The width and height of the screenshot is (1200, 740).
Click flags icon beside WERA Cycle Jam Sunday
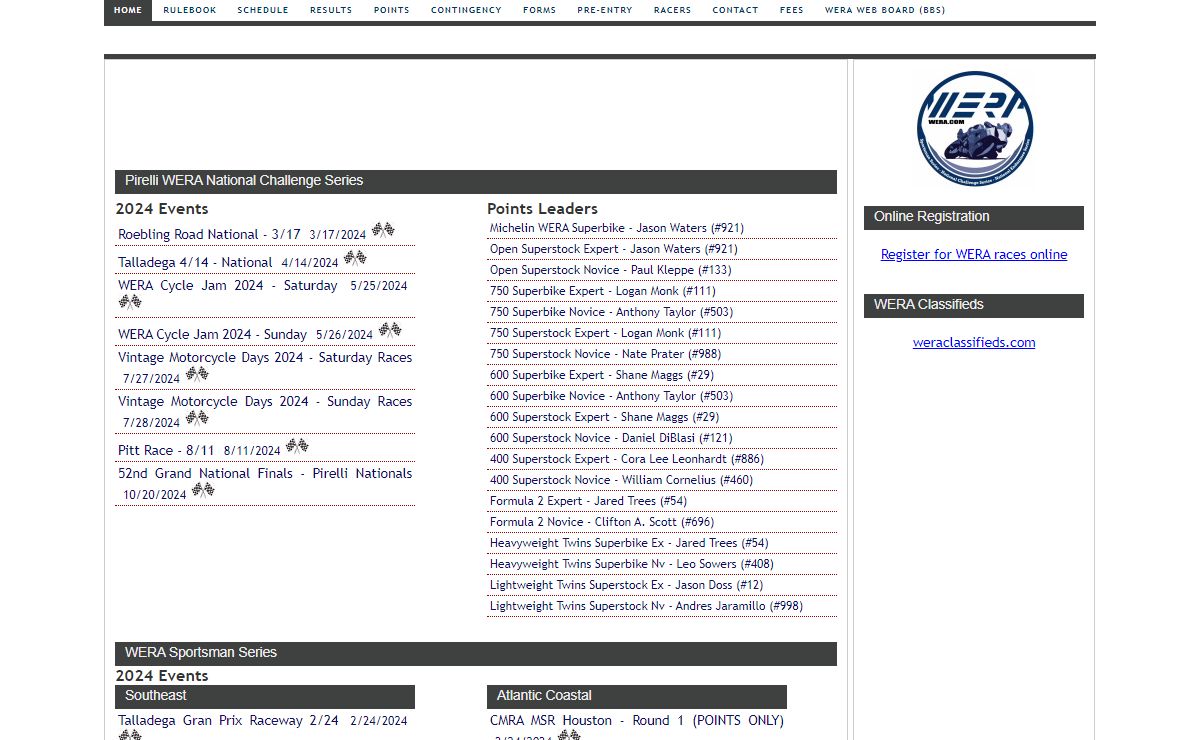coord(389,330)
